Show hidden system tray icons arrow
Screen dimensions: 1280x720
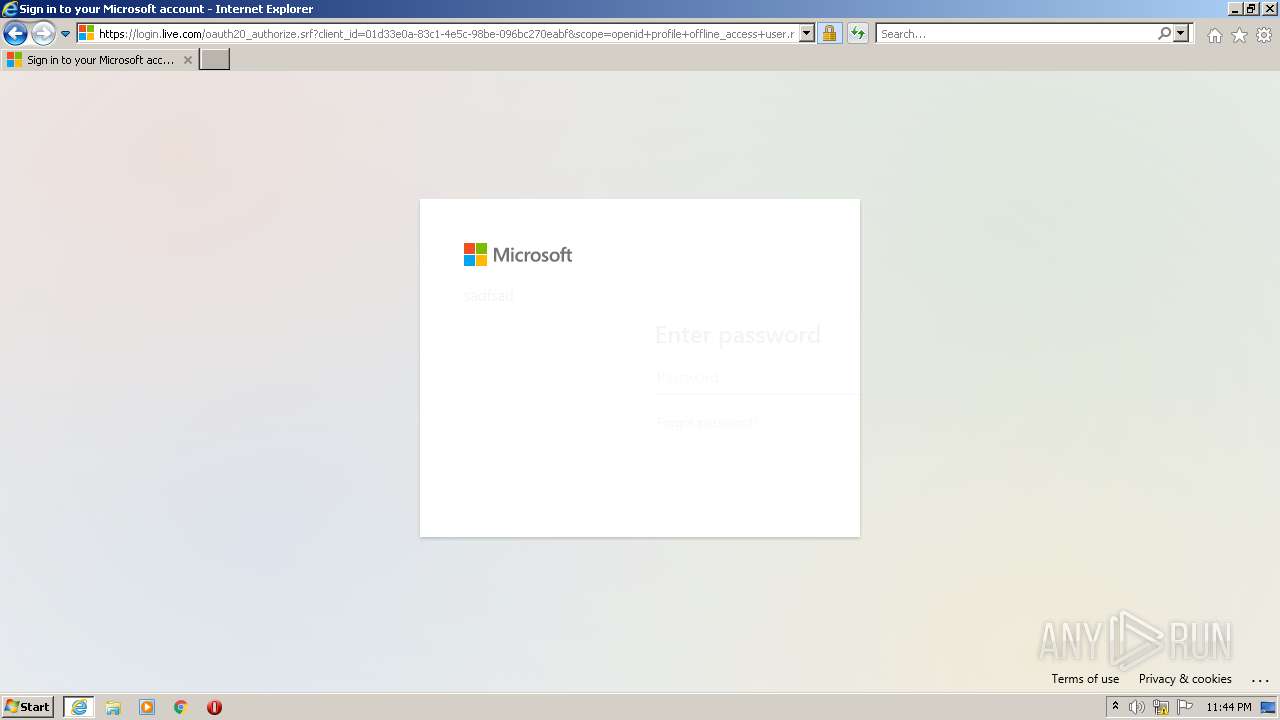(1115, 707)
